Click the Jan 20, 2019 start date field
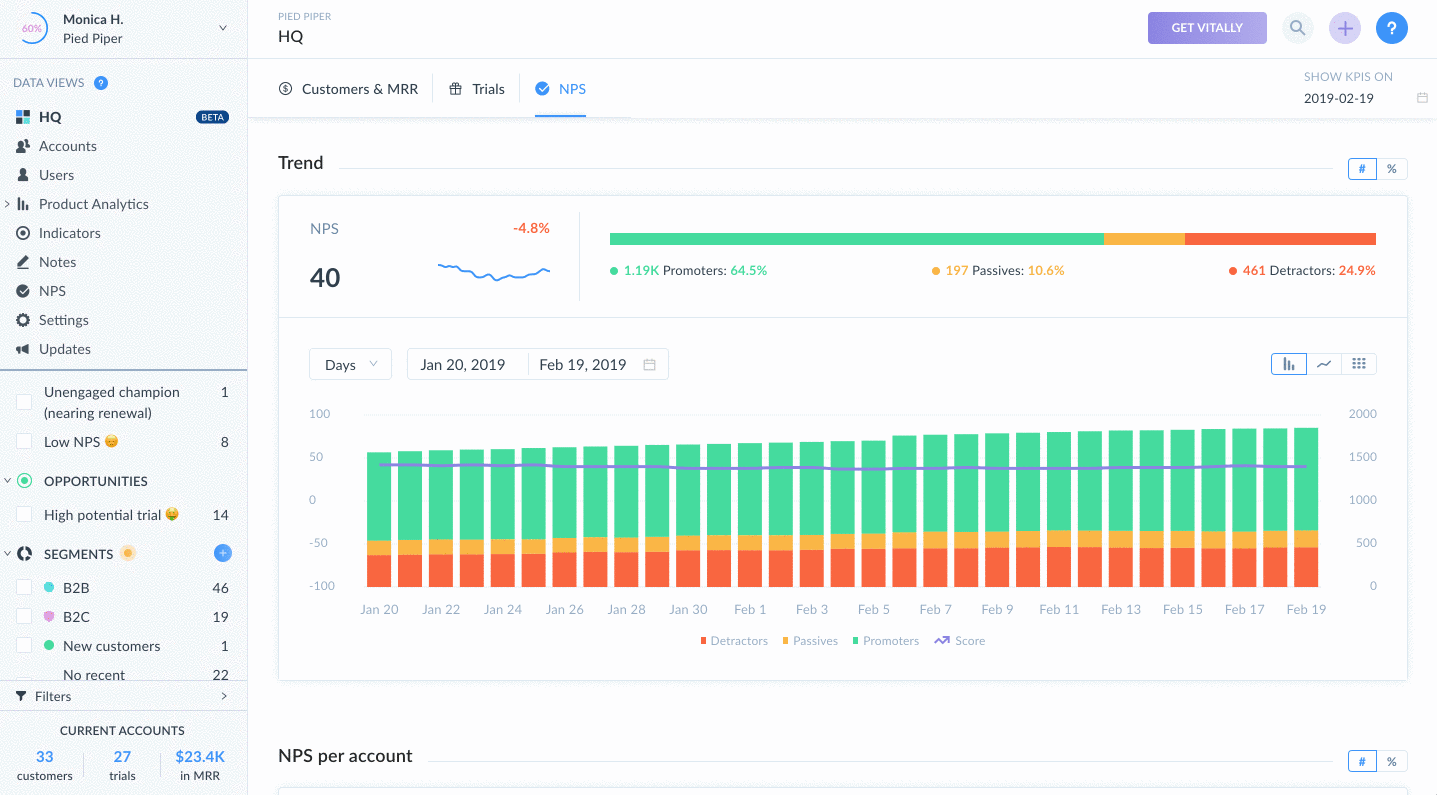Viewport: 1437px width, 795px height. [463, 365]
